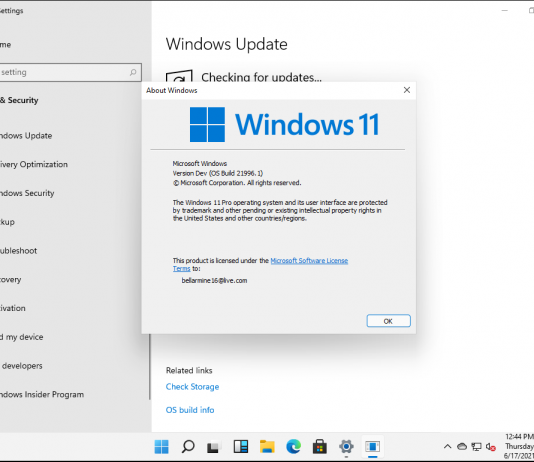Open Microsoft Software License Terms link
Image resolution: width=534 pixels, height=462 pixels.
pyautogui.click(x=309, y=261)
